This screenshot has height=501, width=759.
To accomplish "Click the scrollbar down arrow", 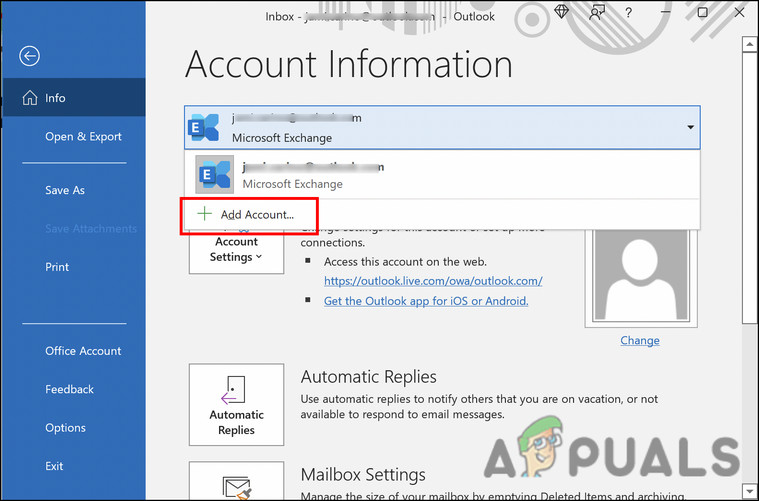I will (750, 491).
